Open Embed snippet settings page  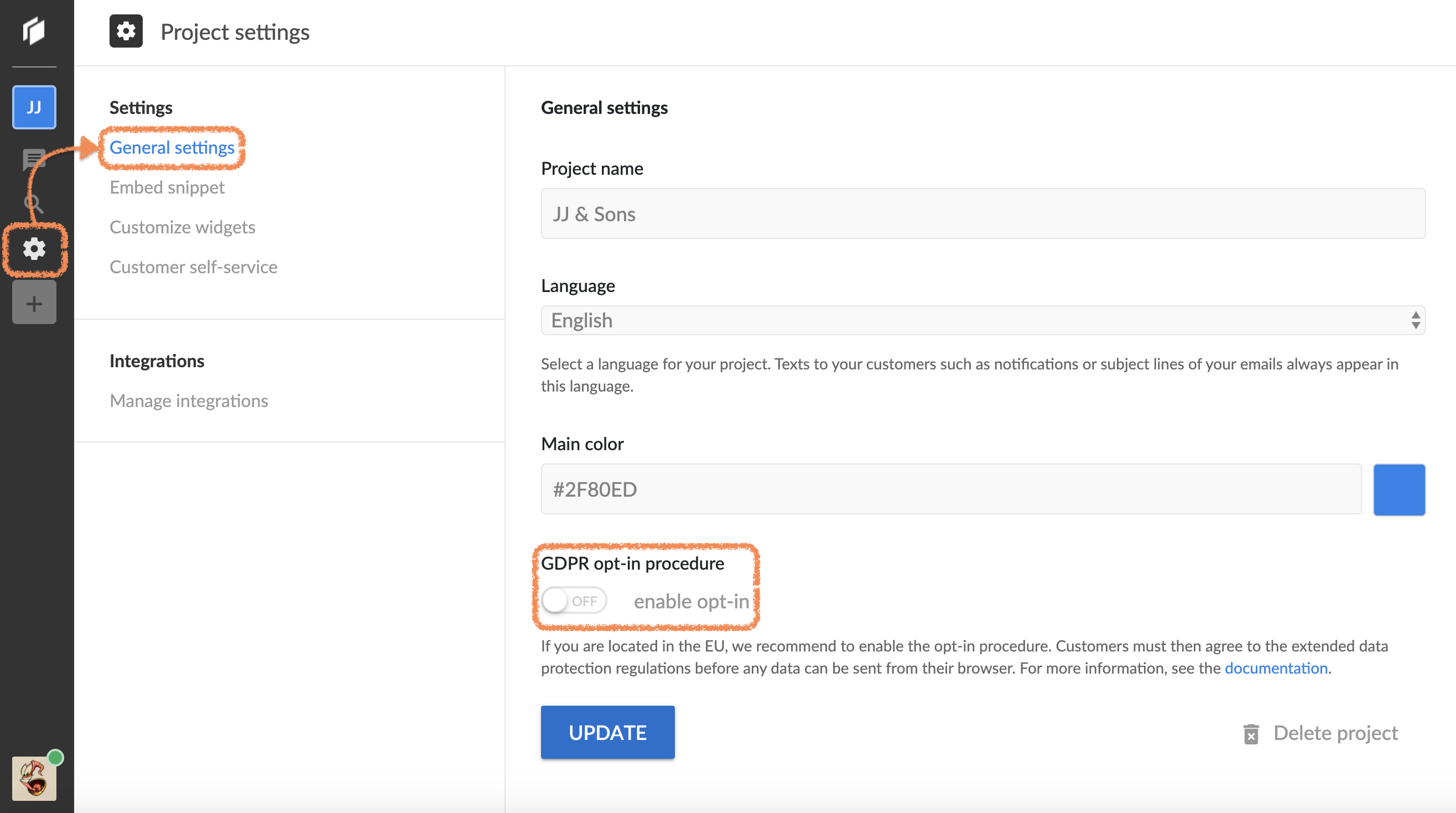click(167, 187)
